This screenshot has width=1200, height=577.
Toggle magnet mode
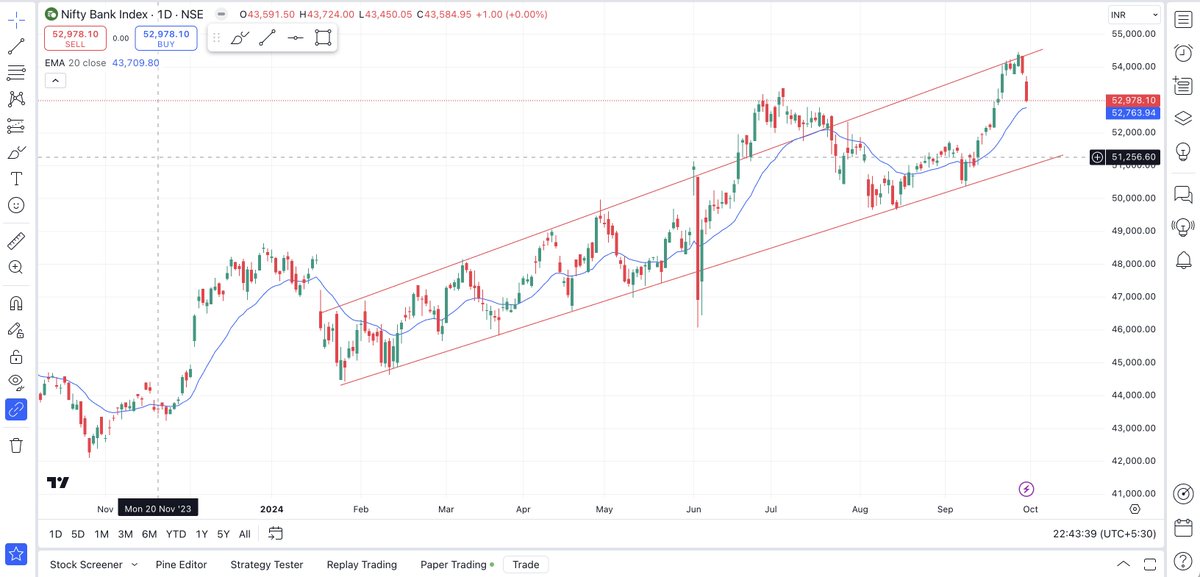16,303
